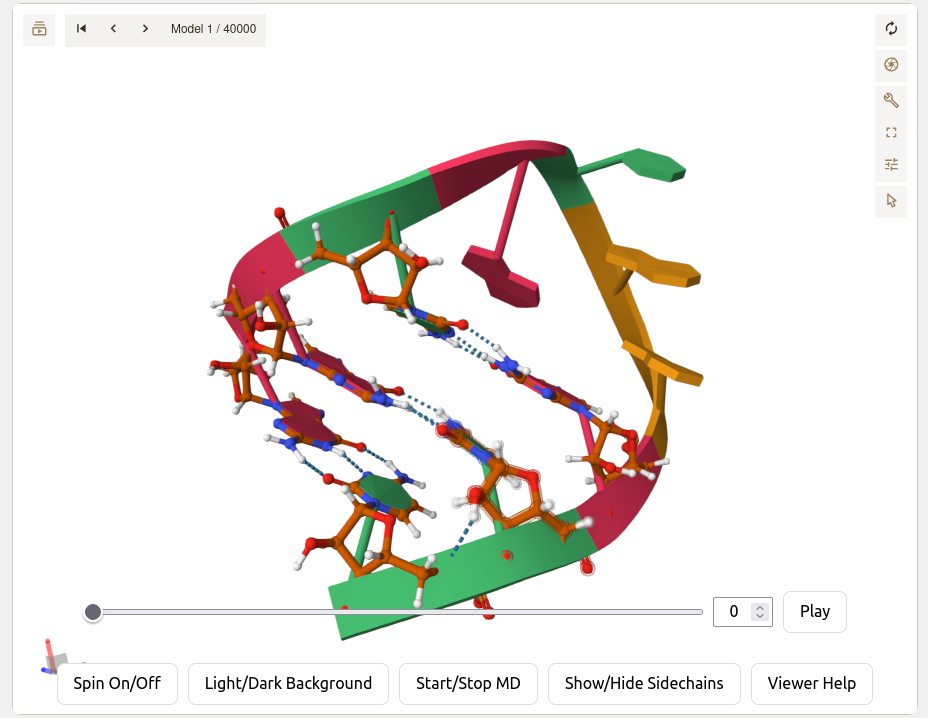Toggle selection mode cursor icon
928x718 pixels.
tap(891, 201)
